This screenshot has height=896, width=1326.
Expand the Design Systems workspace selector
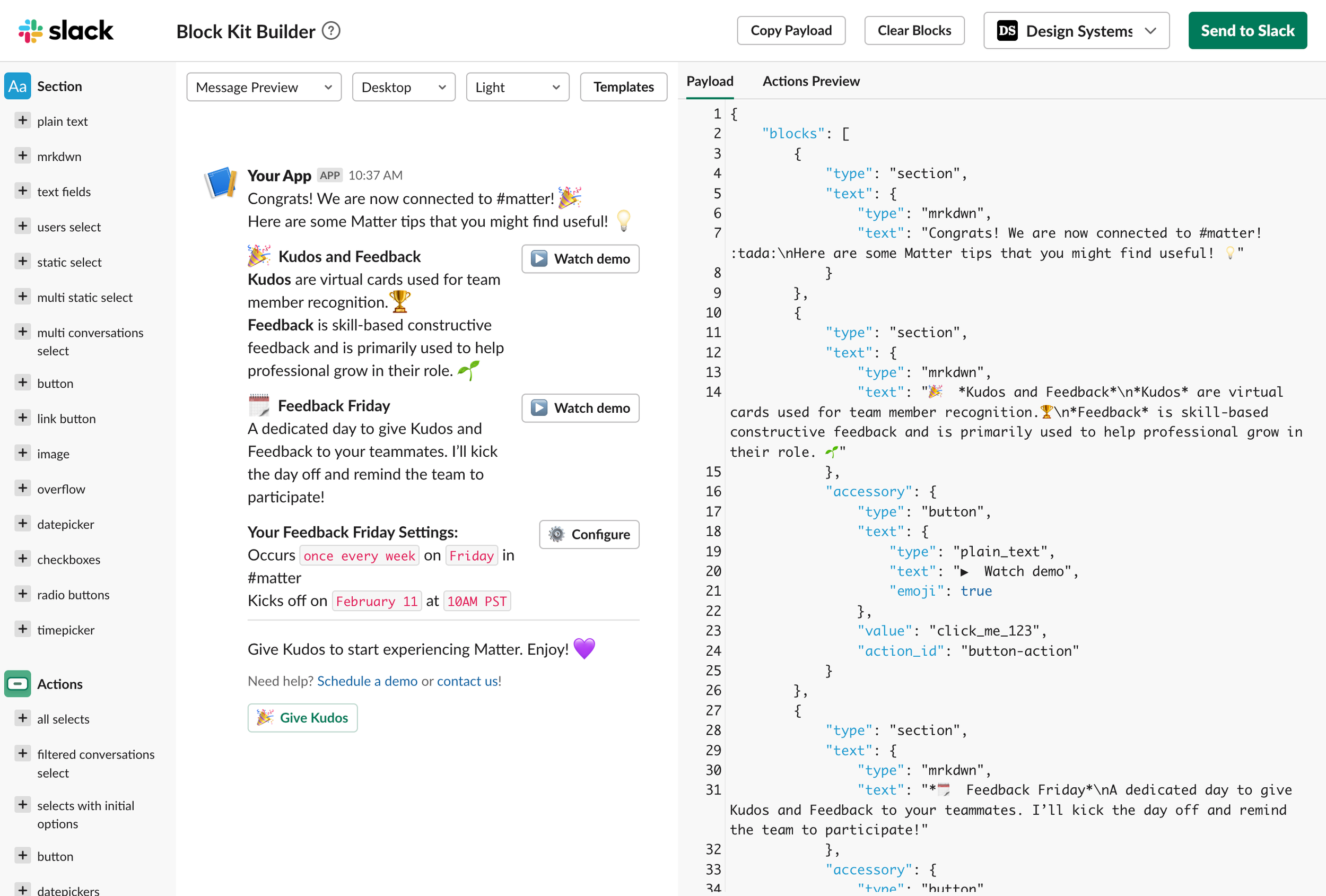point(1076,31)
